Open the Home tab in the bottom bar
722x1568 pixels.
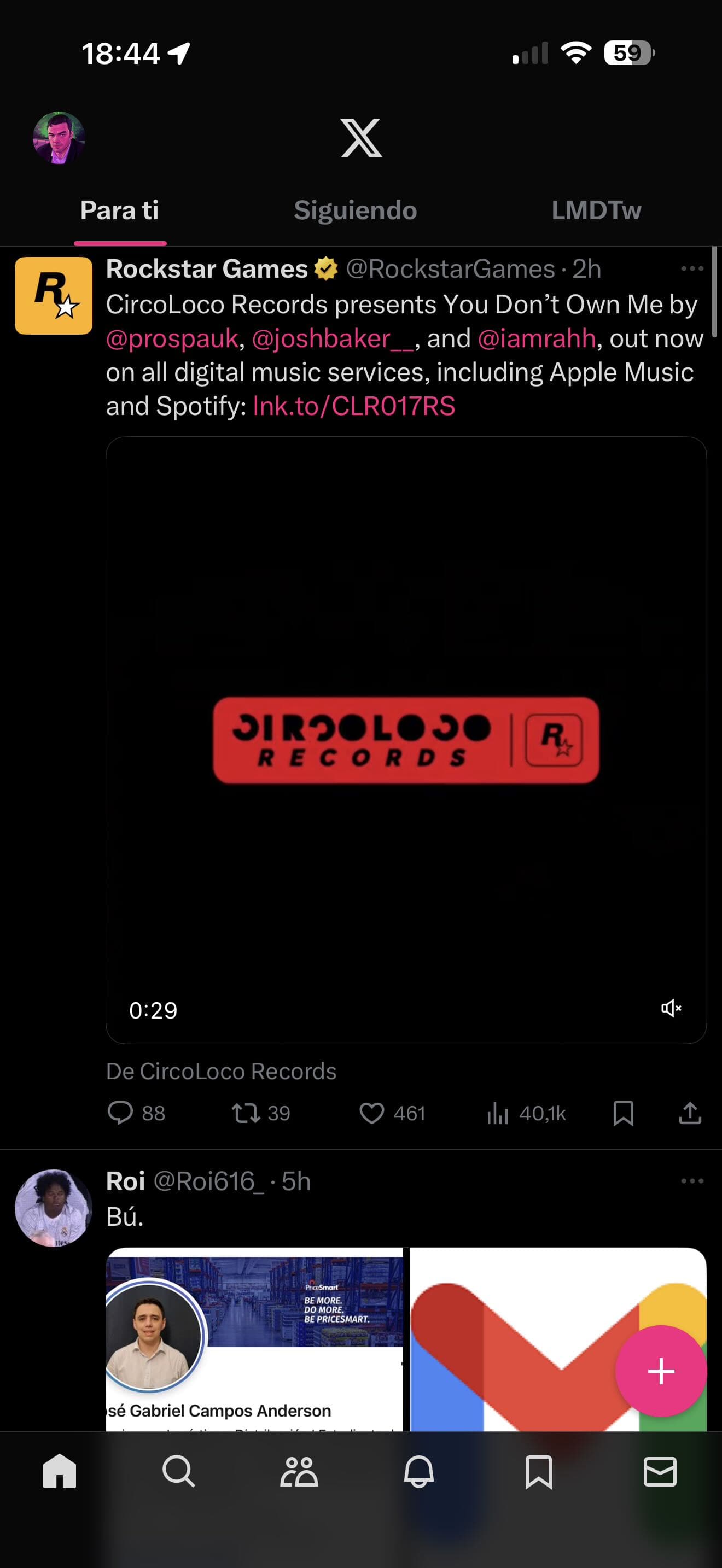tap(60, 1471)
